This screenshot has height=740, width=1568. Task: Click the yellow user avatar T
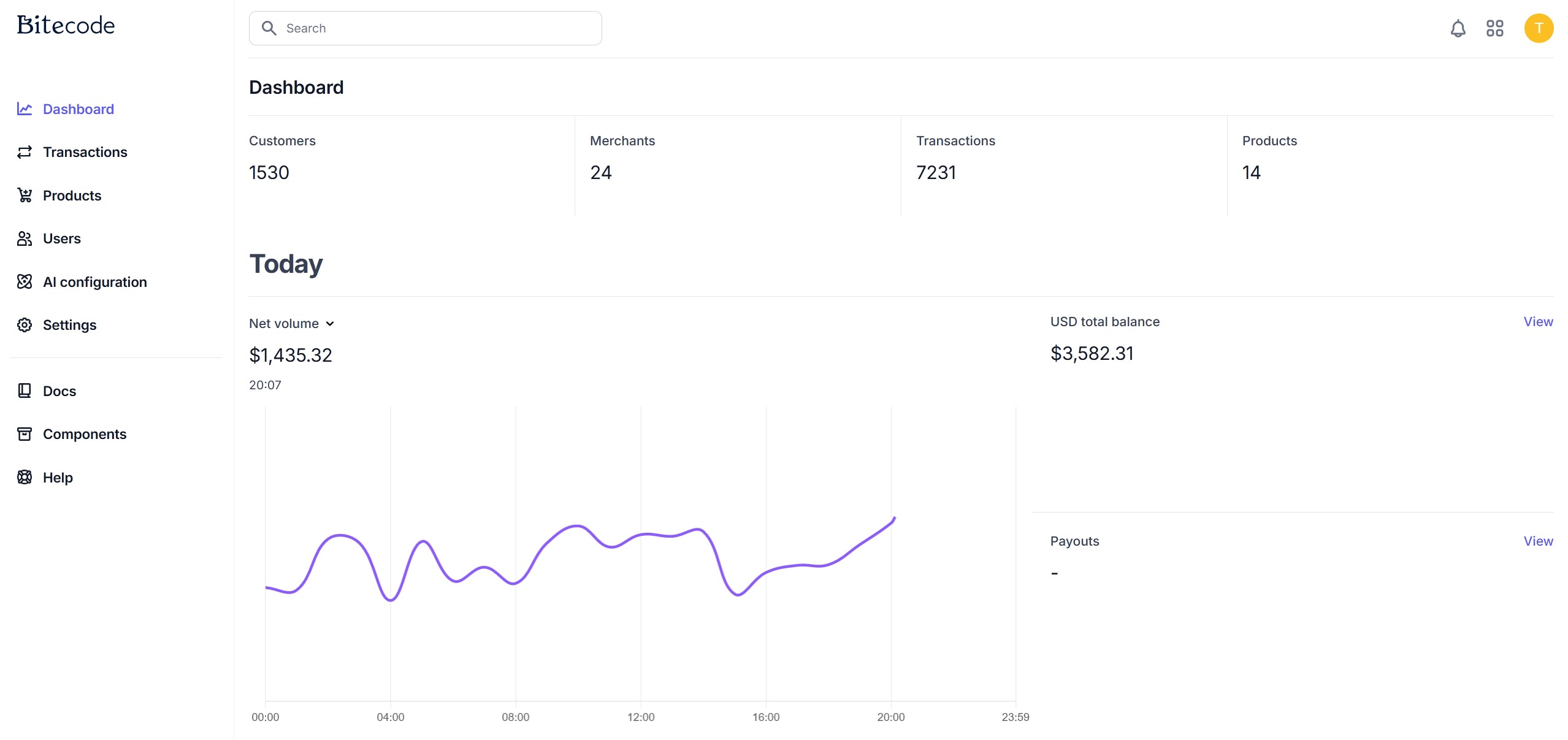pyautogui.click(x=1538, y=28)
